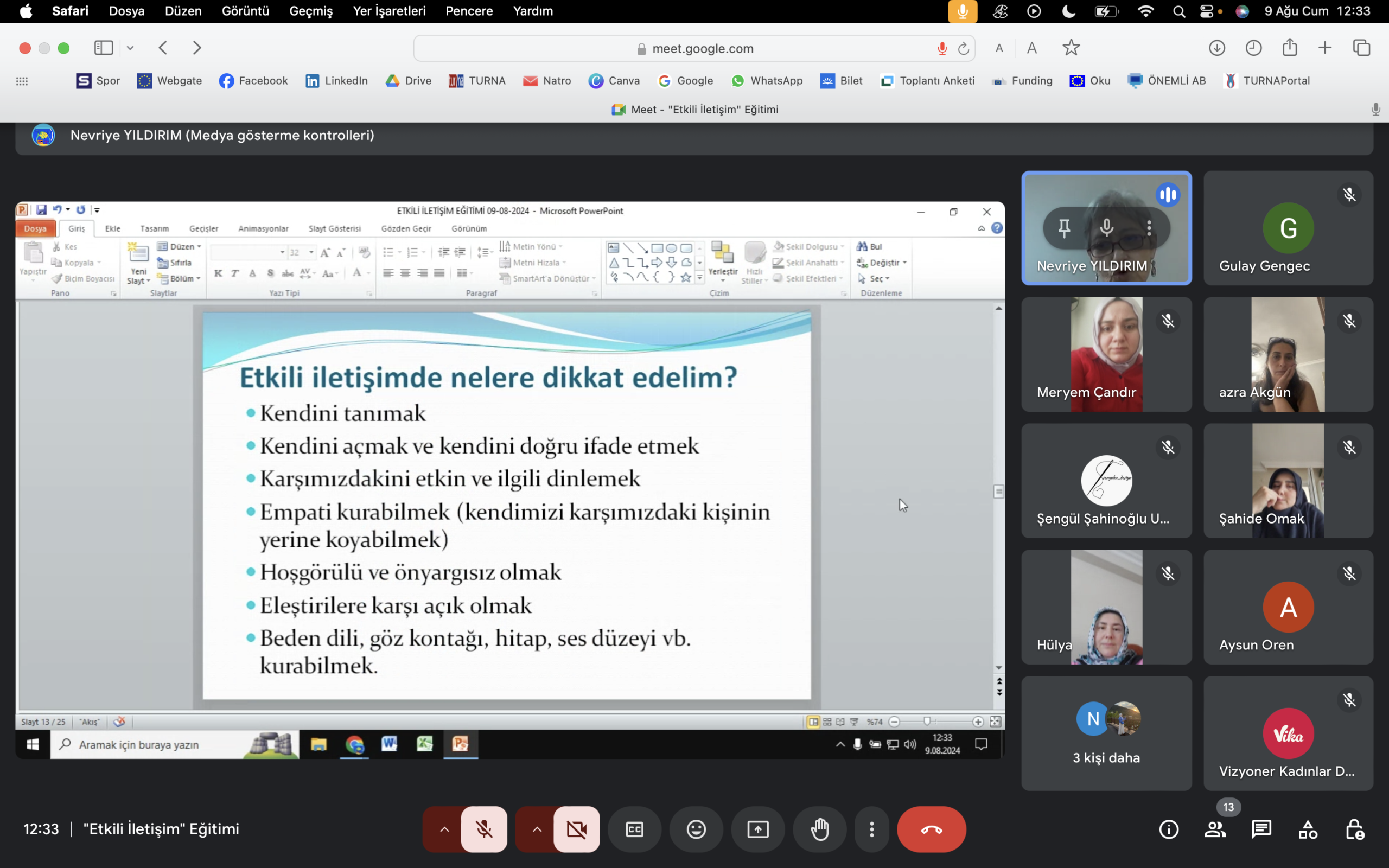Unmute your microphone

point(484,829)
